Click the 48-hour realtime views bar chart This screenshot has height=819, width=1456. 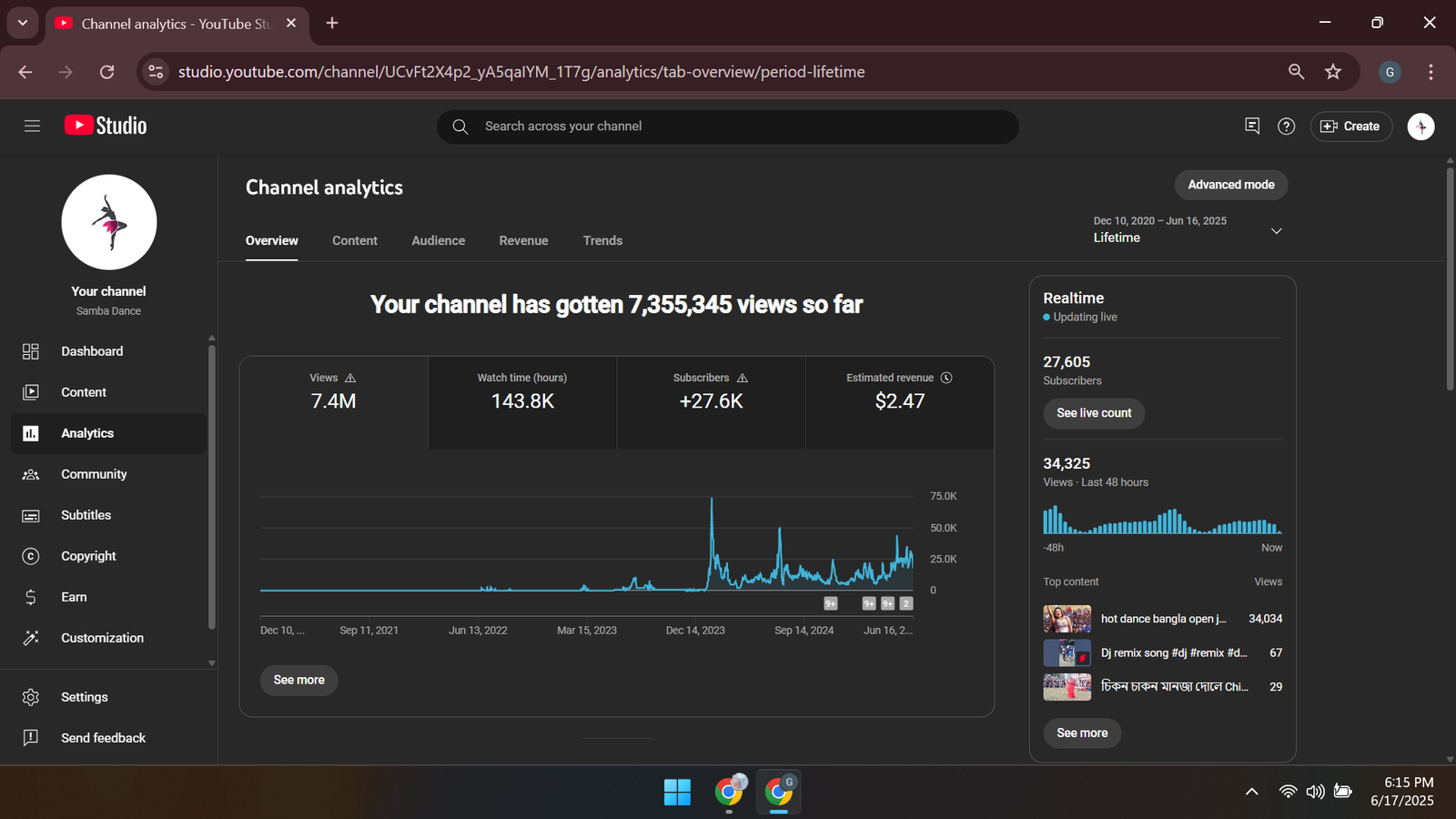[1162, 520]
